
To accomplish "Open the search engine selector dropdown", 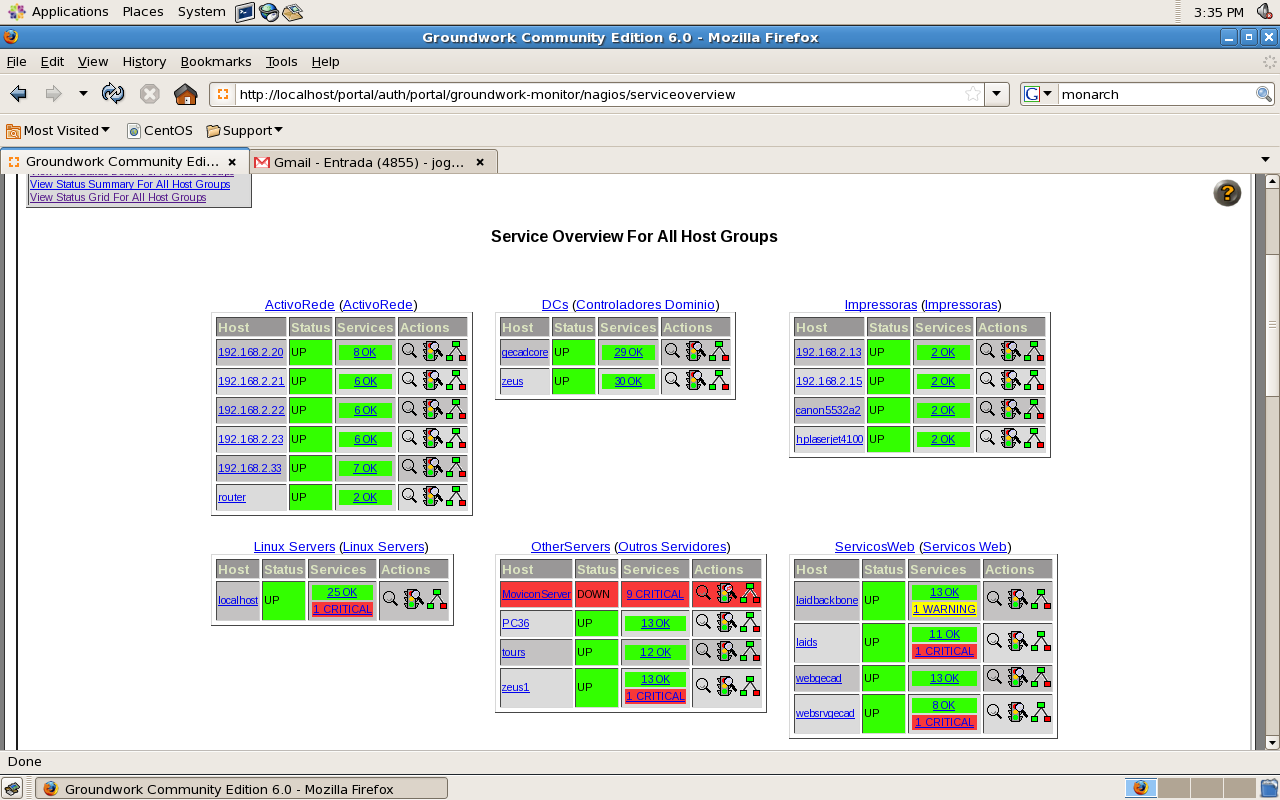I will 1039,94.
